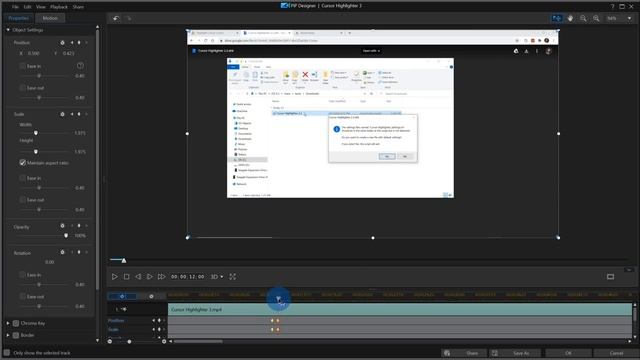Open the View menu
The image size is (640, 360).
coord(41,7)
